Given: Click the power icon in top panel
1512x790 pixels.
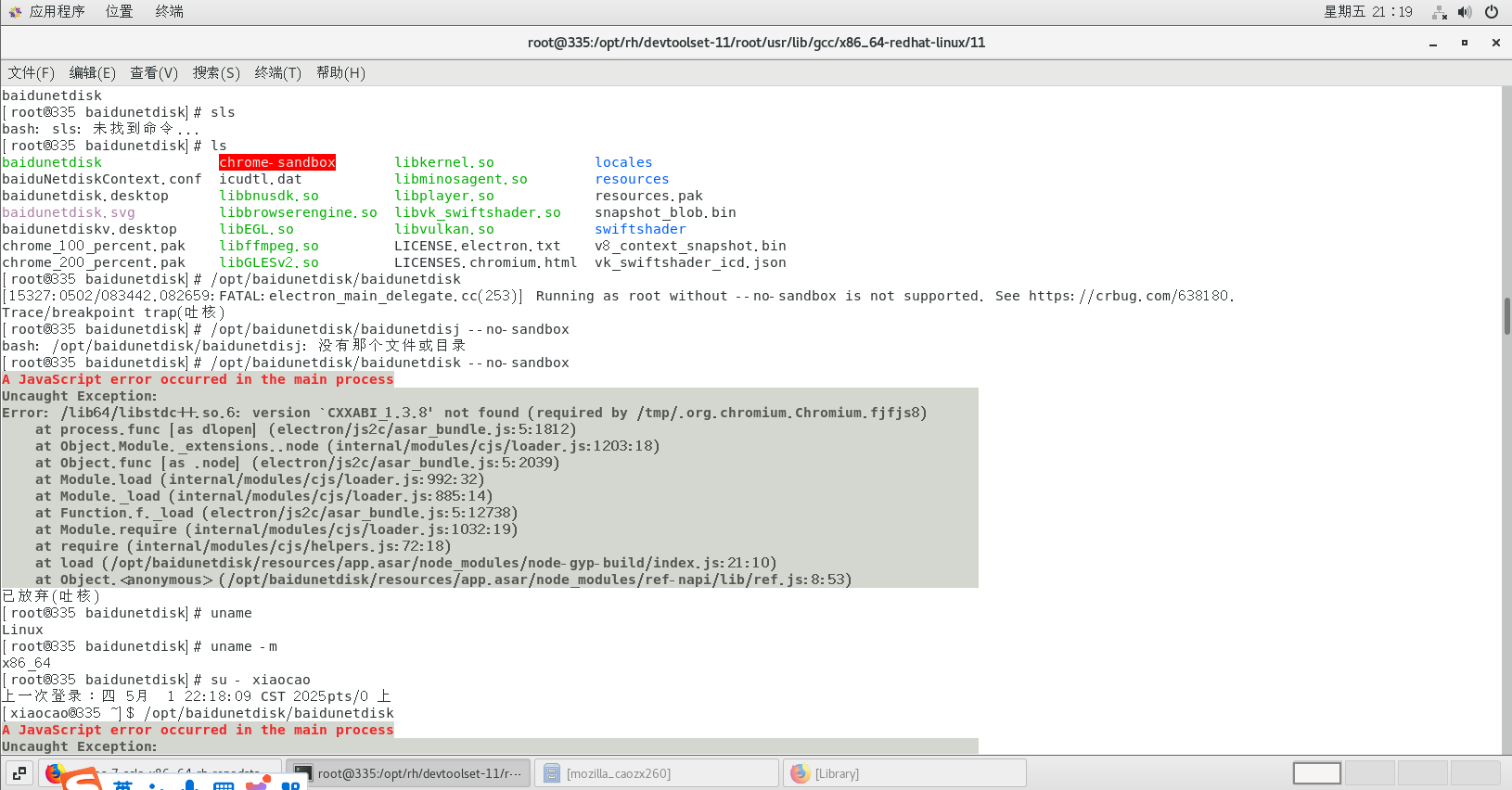Looking at the screenshot, I should point(1492,12).
